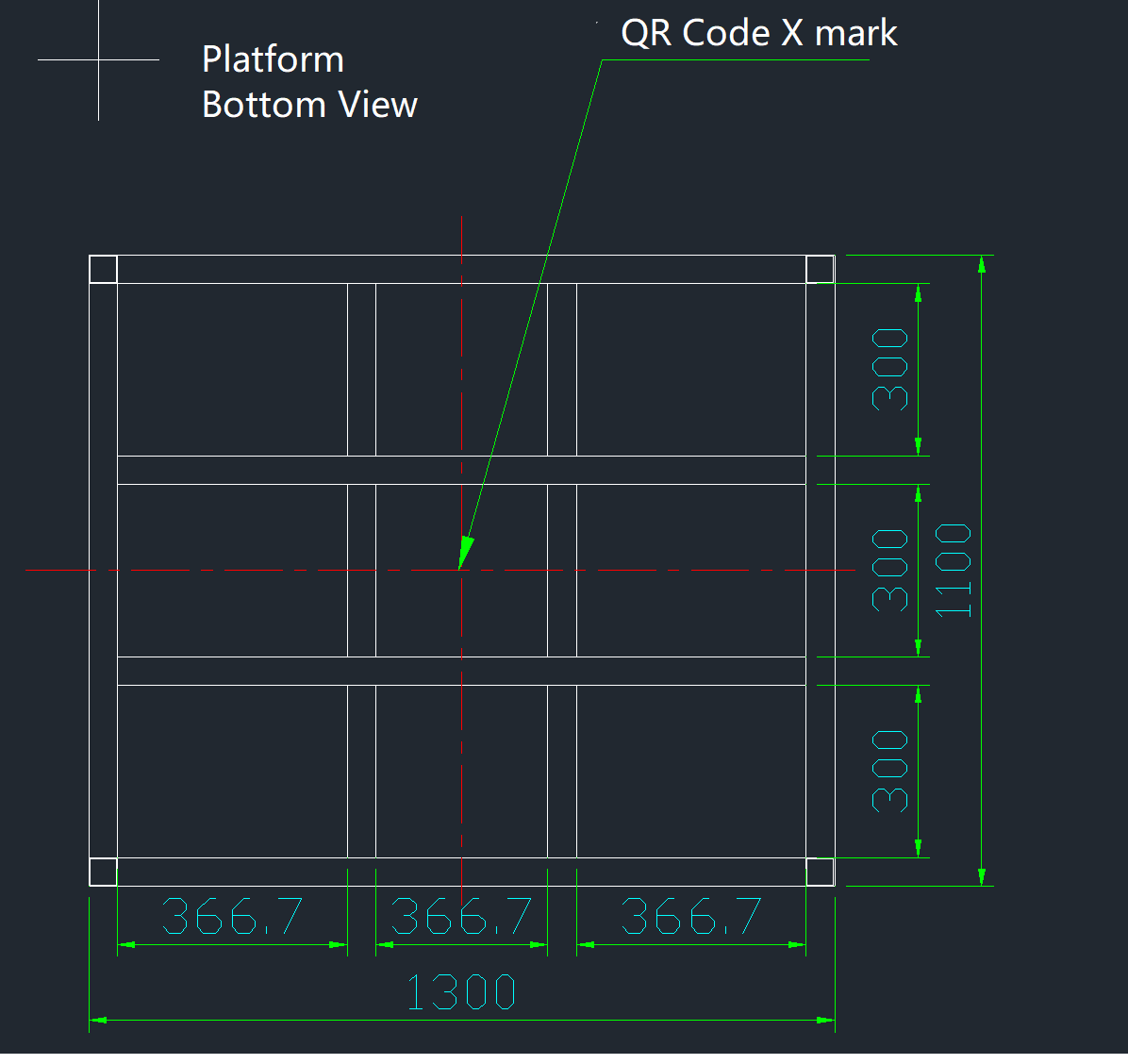
Task: Click the top-left corner square of frame
Action: [x=103, y=269]
